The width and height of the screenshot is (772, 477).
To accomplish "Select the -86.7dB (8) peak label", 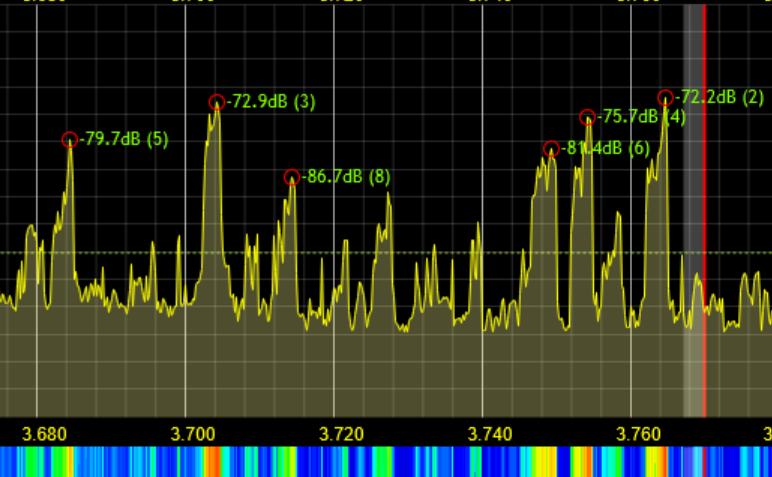I will (346, 178).
